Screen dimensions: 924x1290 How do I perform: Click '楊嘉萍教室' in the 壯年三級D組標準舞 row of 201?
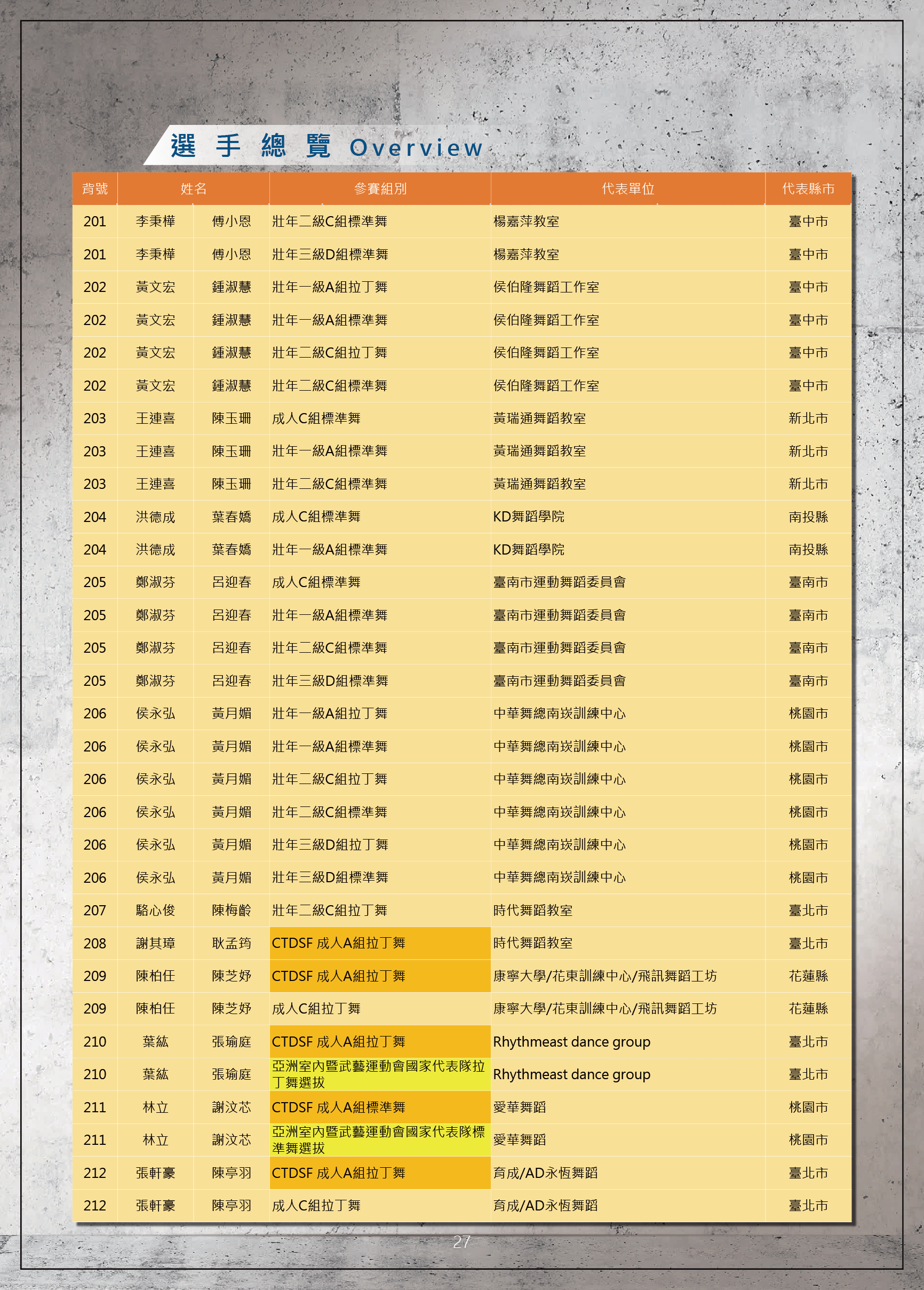coord(526,254)
